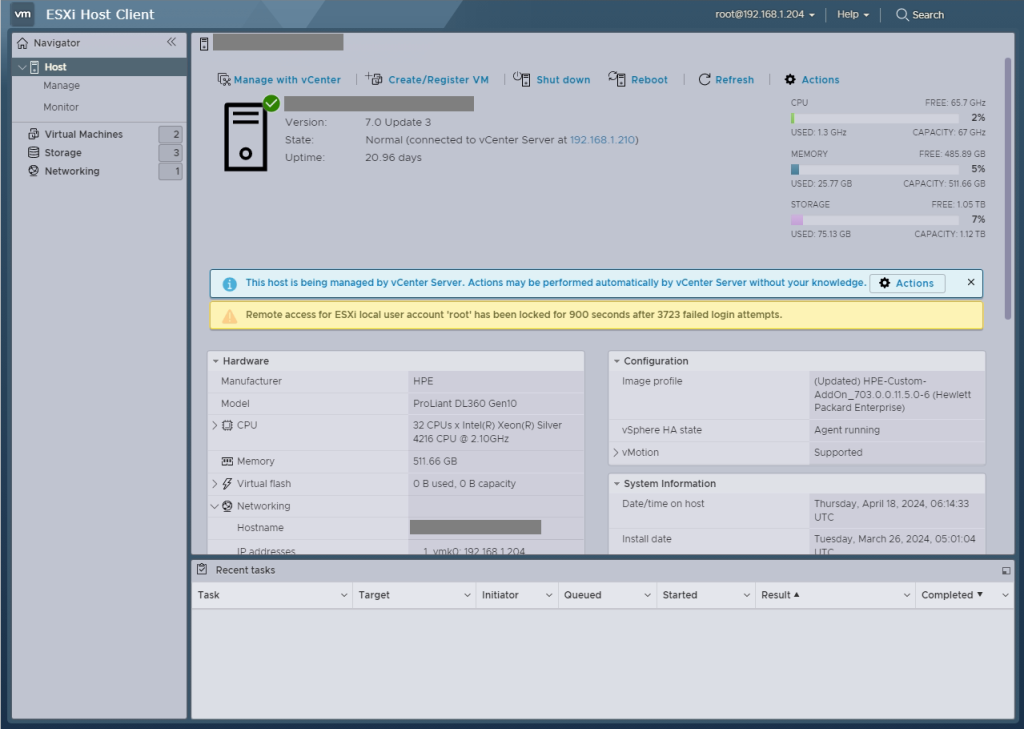Click the Storage database icon in Navigator
1024x729 pixels.
33,152
